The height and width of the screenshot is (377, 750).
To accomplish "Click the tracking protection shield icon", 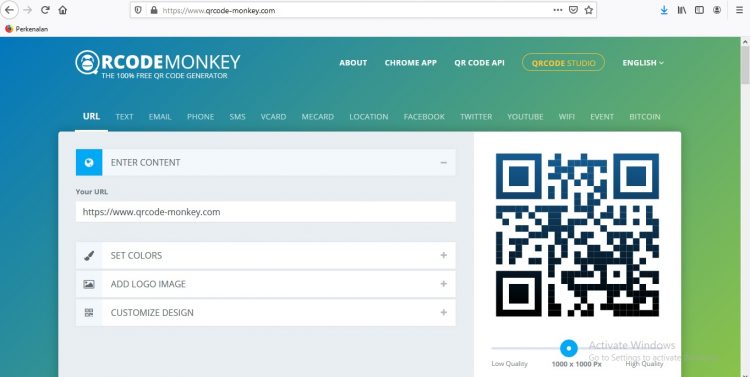I will (x=138, y=10).
